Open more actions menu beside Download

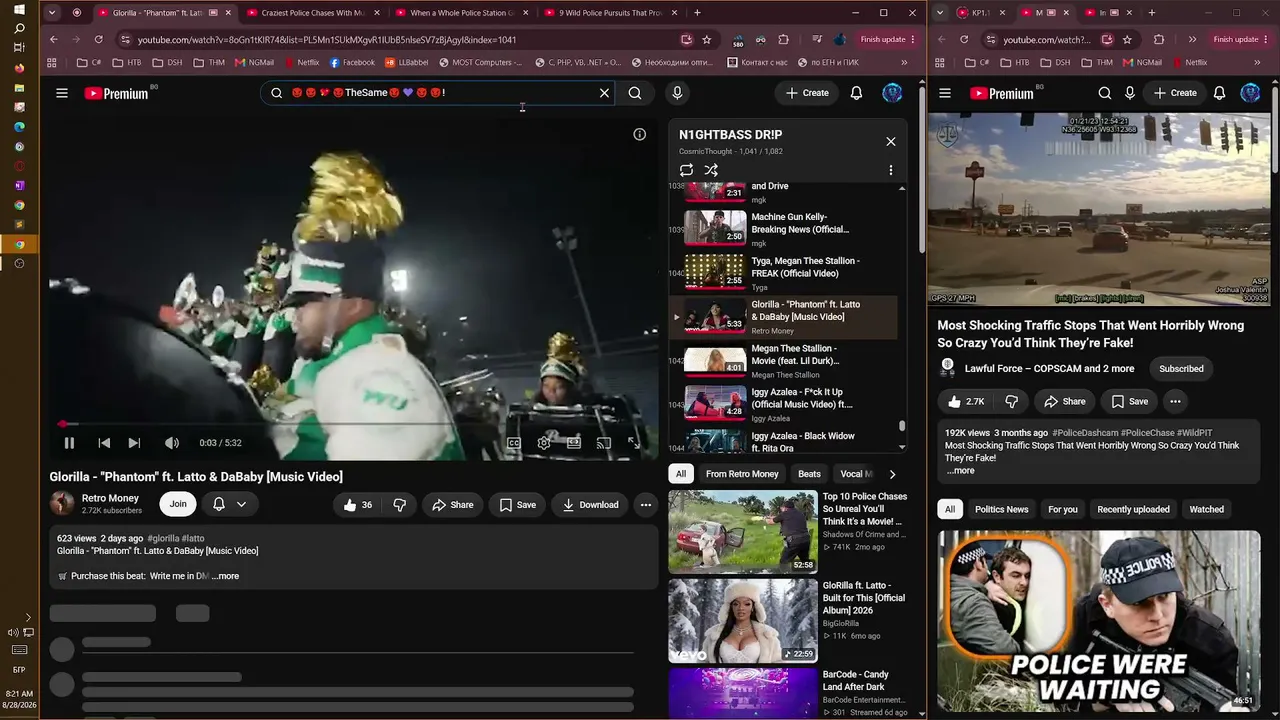pyautogui.click(x=646, y=505)
